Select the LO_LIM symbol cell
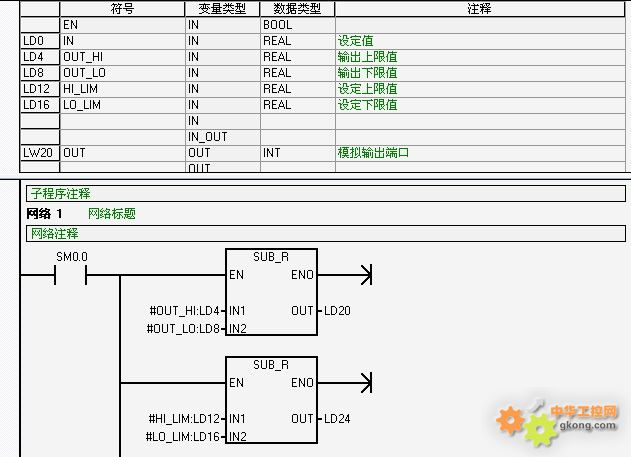631x457 pixels. [x=122, y=105]
